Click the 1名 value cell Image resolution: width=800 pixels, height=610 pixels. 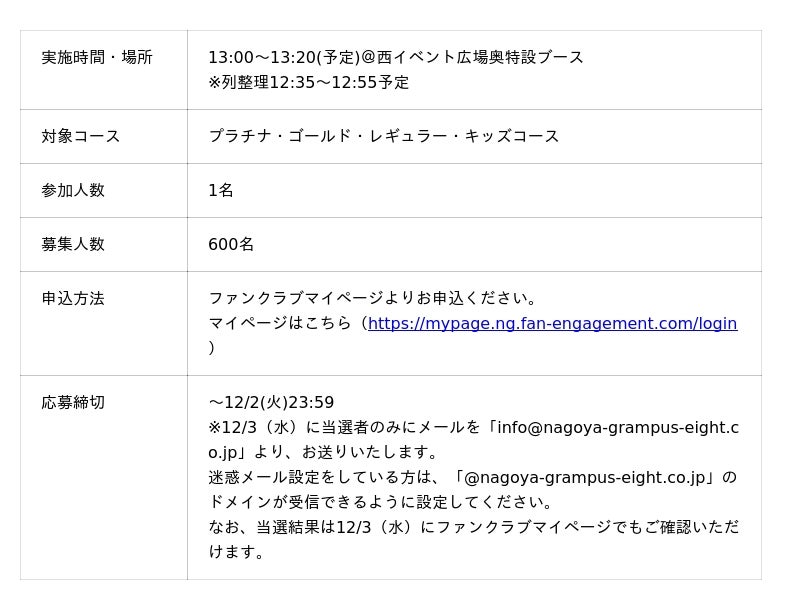[220, 190]
